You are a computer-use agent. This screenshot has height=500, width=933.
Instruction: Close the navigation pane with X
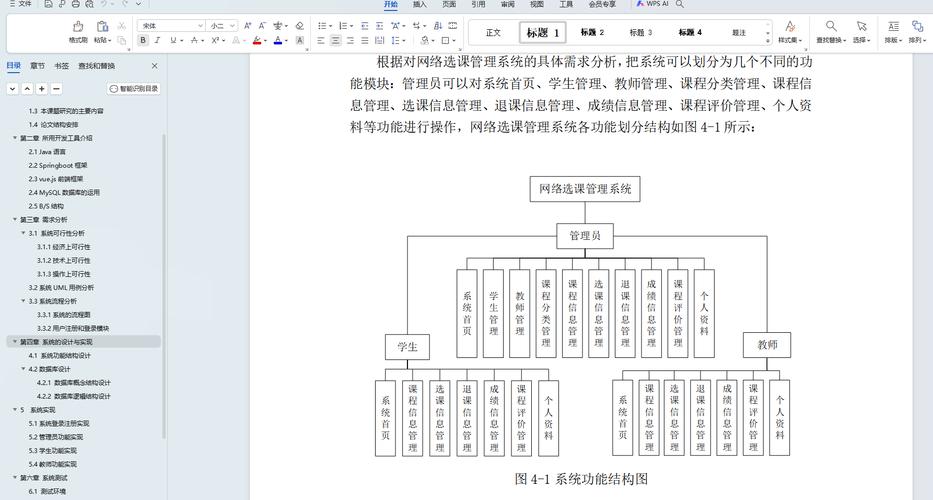click(155, 66)
